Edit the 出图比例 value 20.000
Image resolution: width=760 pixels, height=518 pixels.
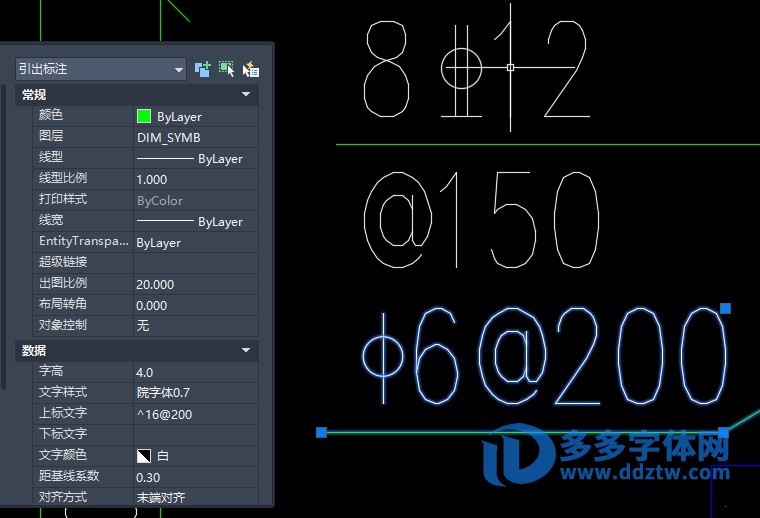pyautogui.click(x=195, y=284)
